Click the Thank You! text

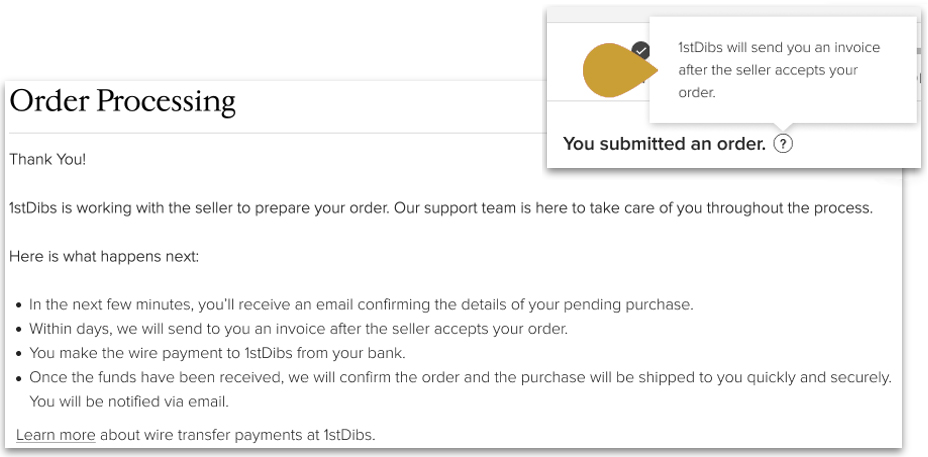coord(48,159)
